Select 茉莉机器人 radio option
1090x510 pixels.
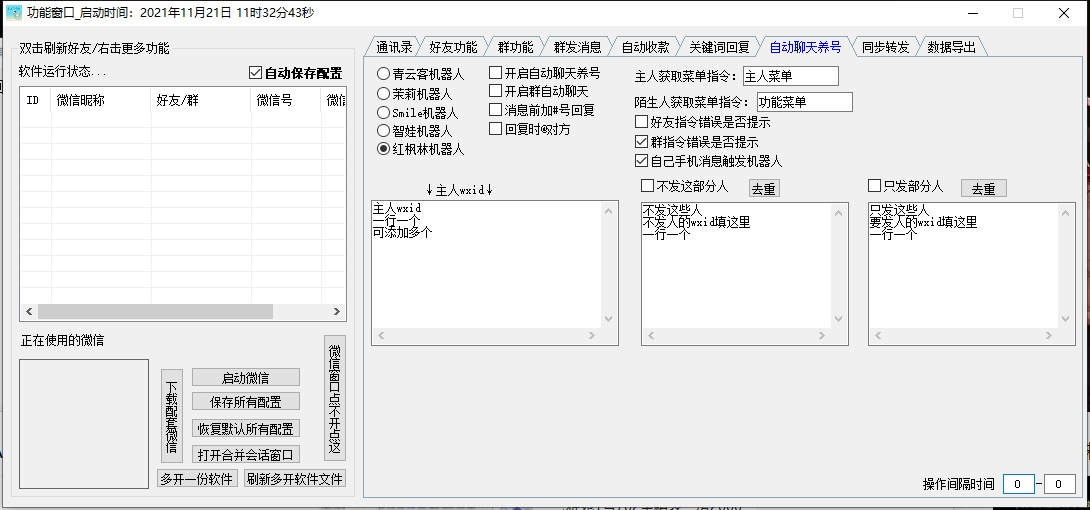coord(384,93)
